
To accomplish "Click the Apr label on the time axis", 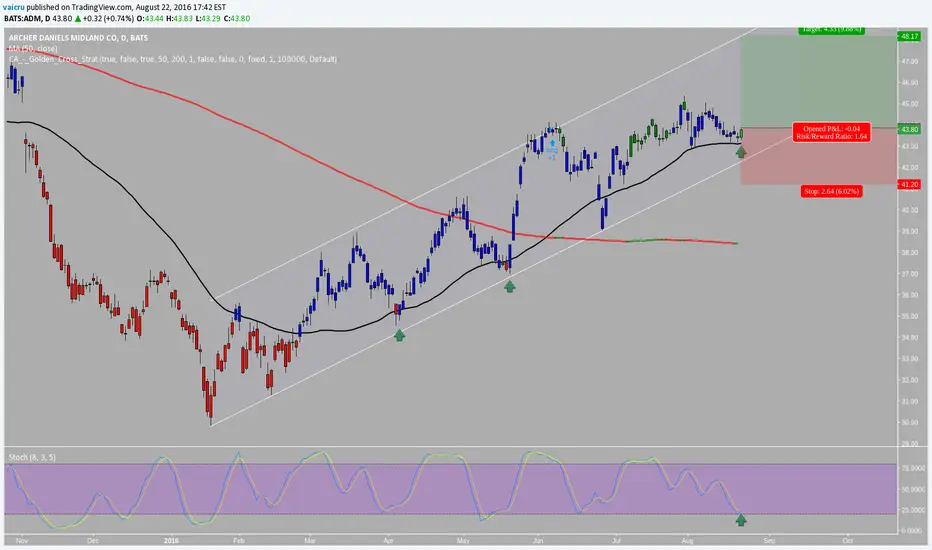I will (388, 541).
